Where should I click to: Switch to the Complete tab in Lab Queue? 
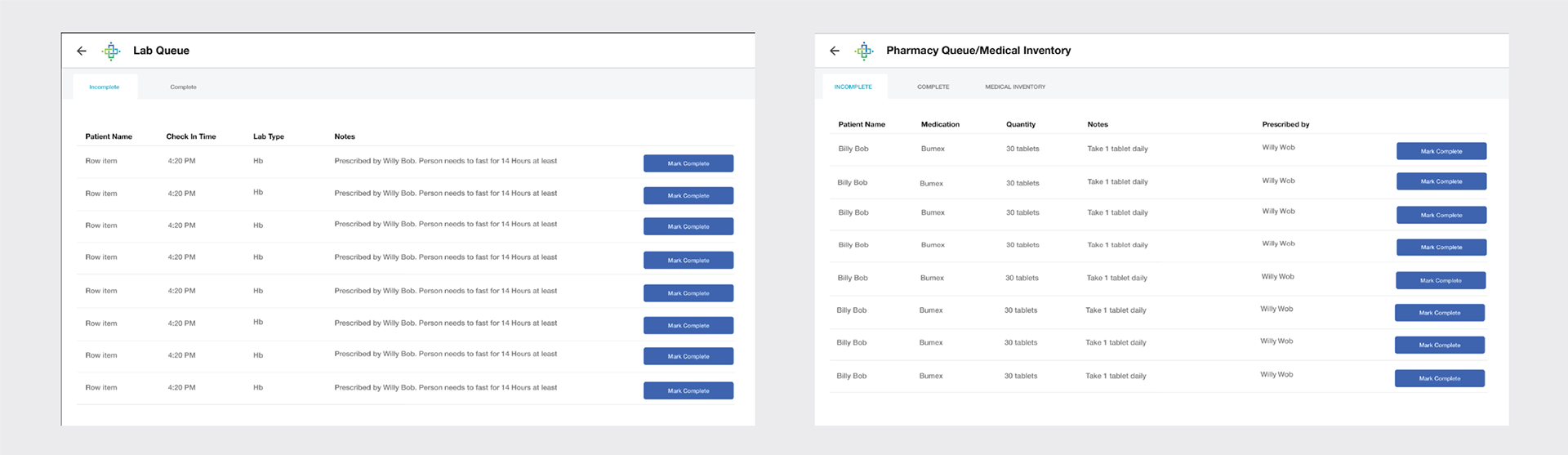pyautogui.click(x=183, y=87)
